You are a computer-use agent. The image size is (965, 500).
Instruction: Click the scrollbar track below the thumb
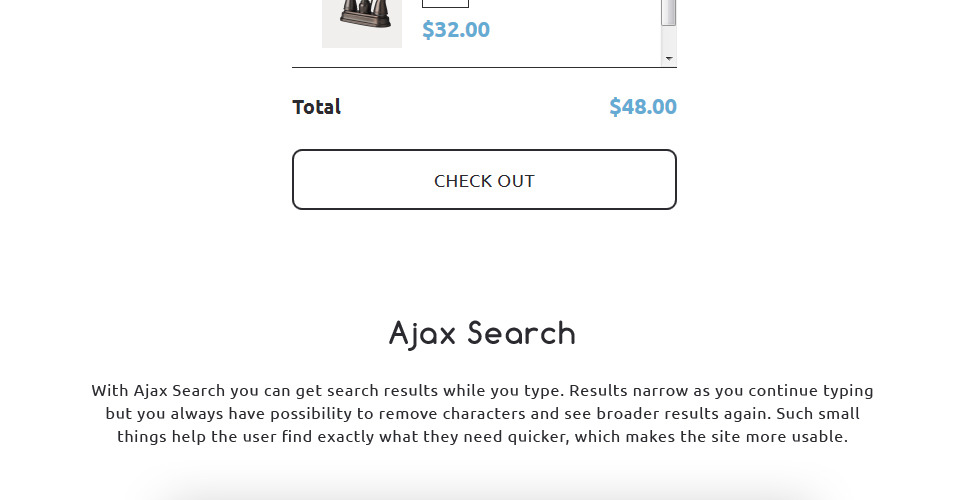coord(669,38)
